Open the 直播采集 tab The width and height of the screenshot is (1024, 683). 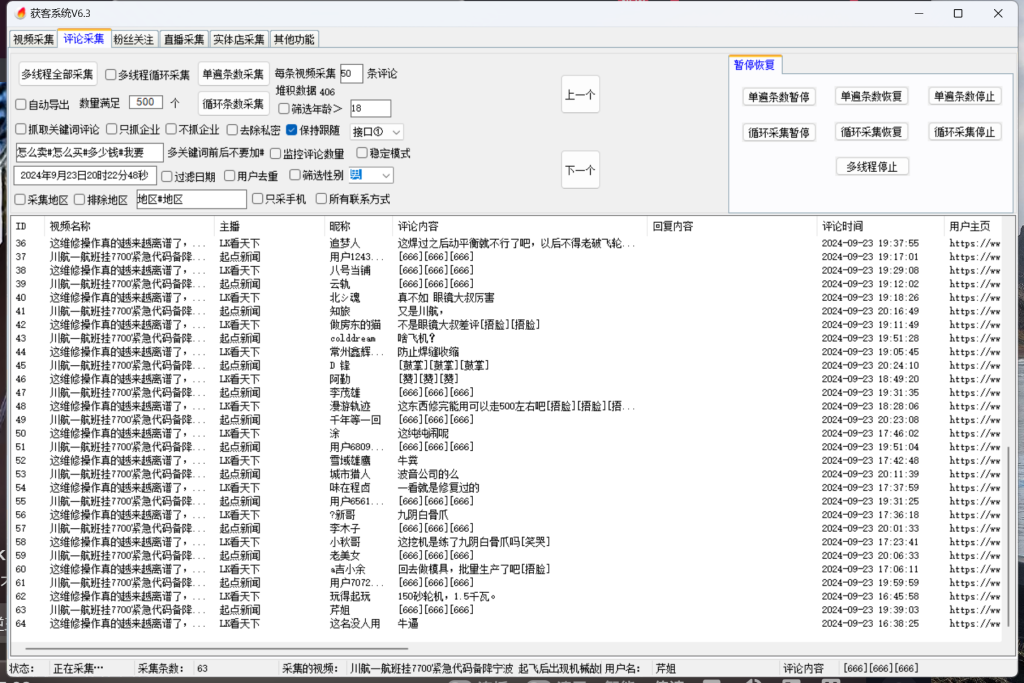coord(184,39)
